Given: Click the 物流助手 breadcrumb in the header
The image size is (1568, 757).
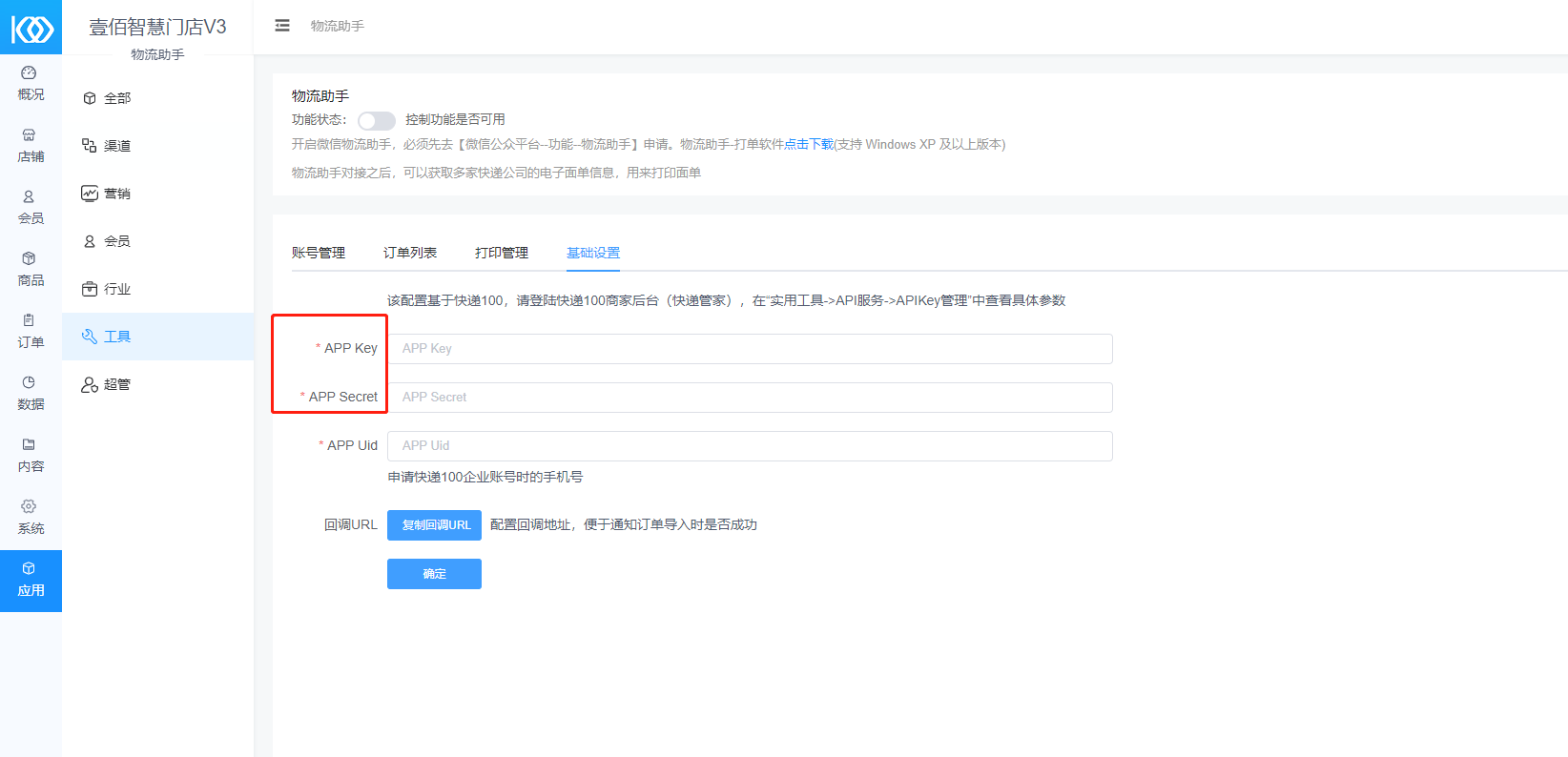Looking at the screenshot, I should (338, 26).
